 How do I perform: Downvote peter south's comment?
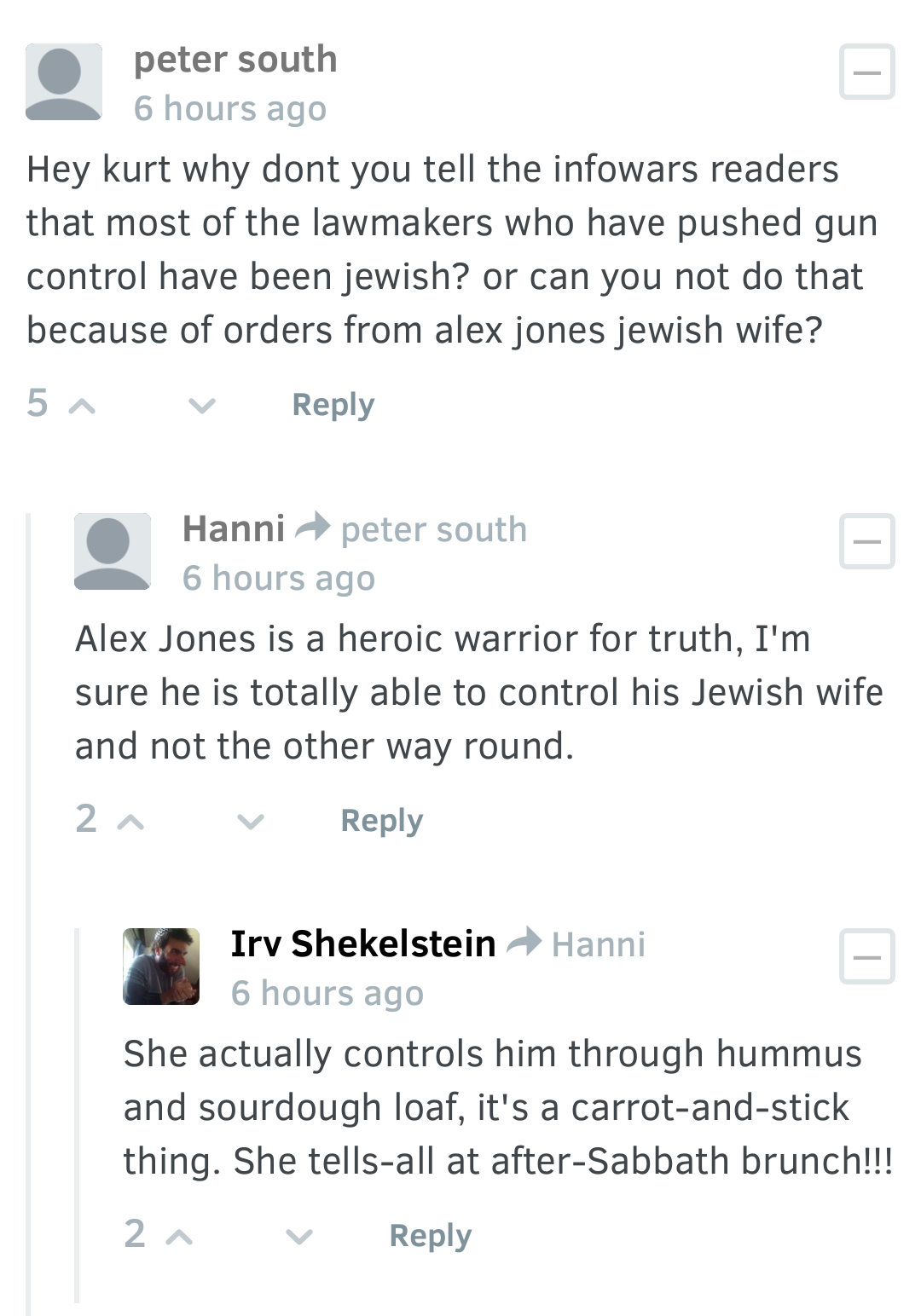pyautogui.click(x=201, y=406)
